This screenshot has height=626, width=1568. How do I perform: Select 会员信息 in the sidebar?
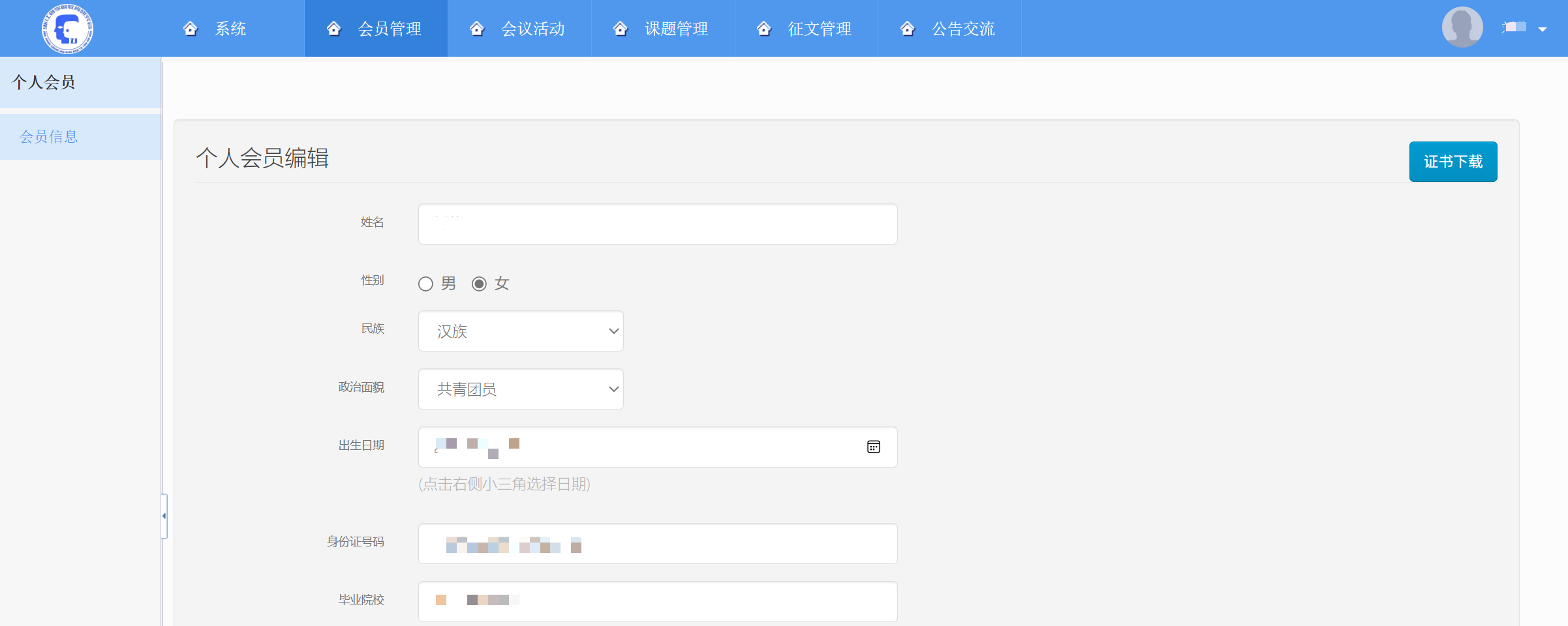pos(48,136)
